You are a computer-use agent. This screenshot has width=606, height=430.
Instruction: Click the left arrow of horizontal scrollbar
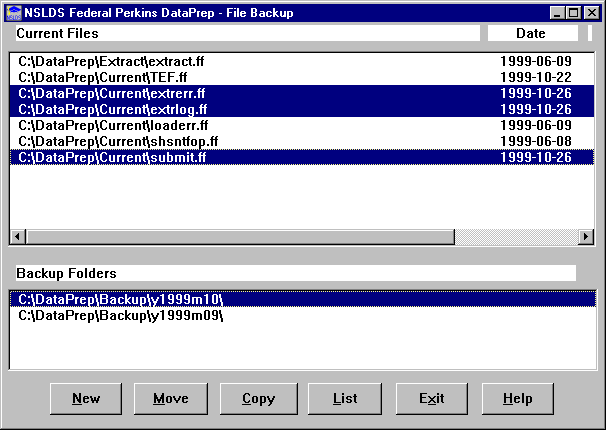[18, 236]
